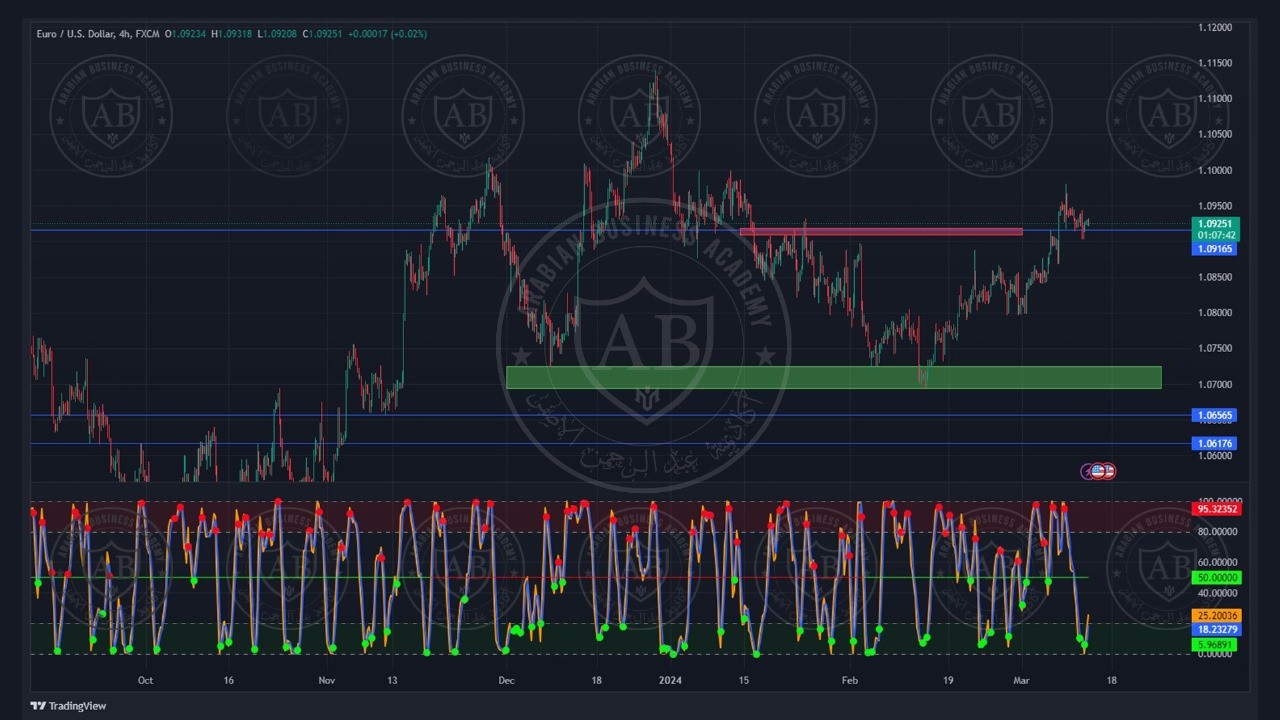The height and width of the screenshot is (720, 1280).
Task: Click the low value L1.09208
Action: pos(277,34)
